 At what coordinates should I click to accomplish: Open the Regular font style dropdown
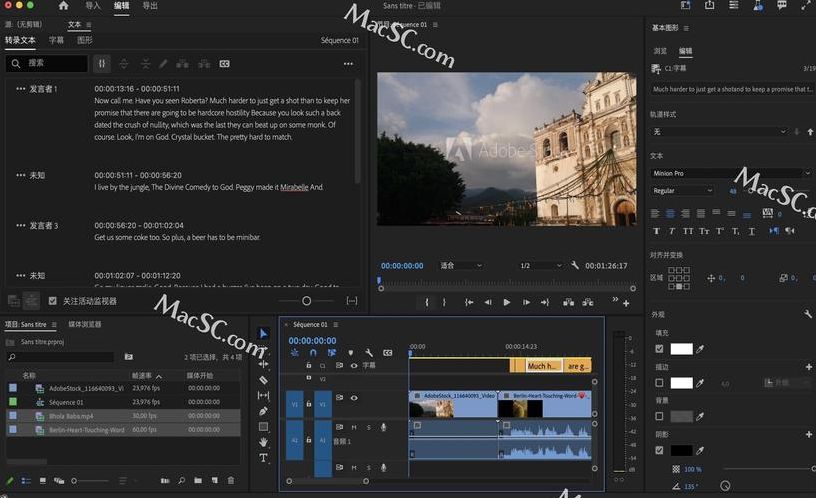click(682, 190)
